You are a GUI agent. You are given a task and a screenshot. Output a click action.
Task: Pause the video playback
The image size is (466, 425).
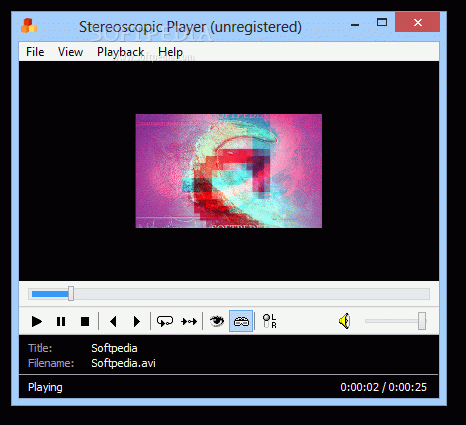pos(61,321)
